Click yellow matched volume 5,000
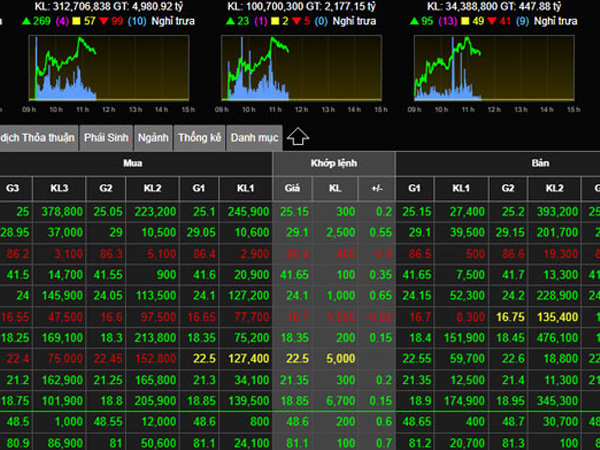The height and width of the screenshot is (450, 600). click(341, 359)
